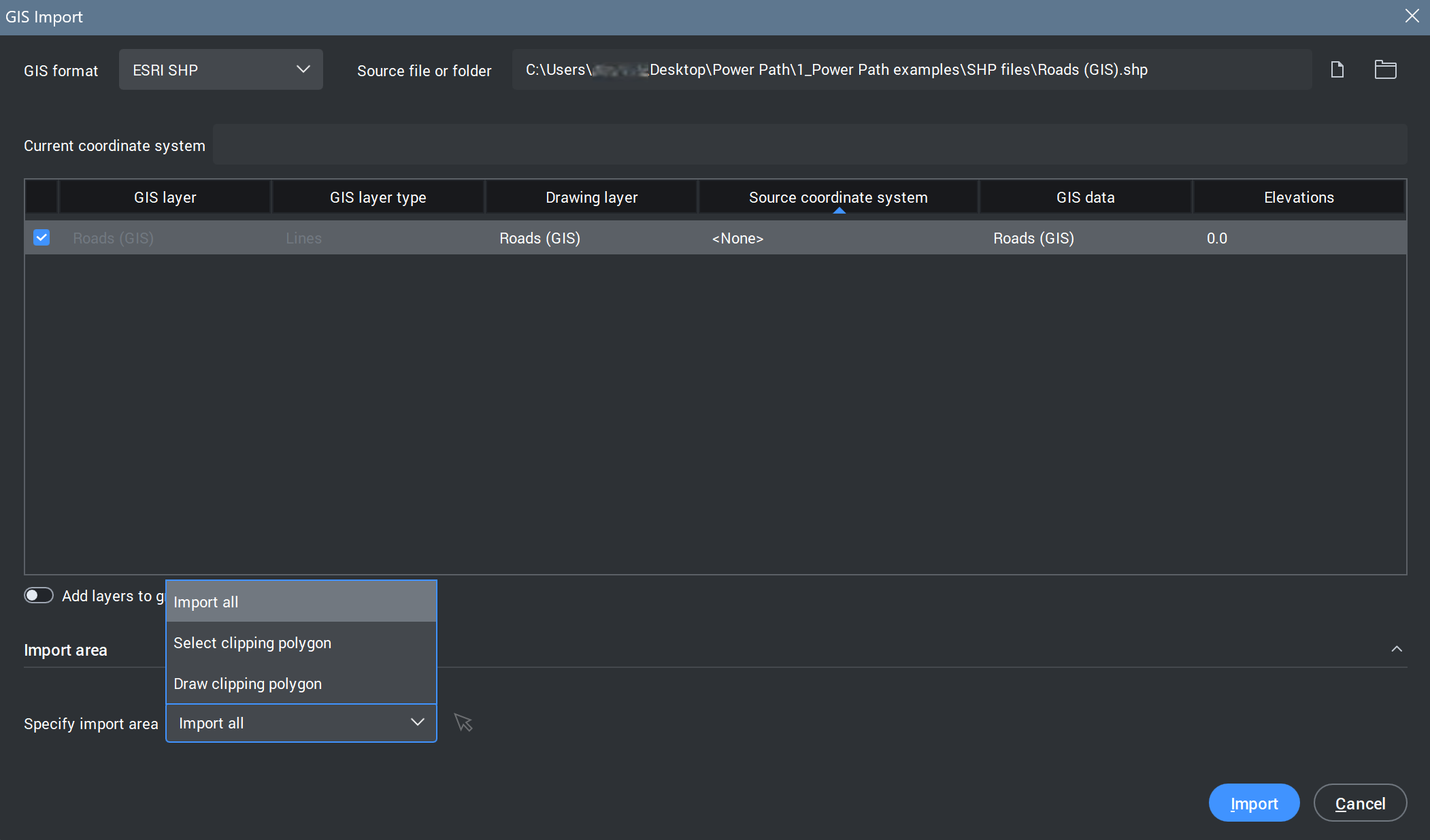Click the browse source file icon
The height and width of the screenshot is (840, 1430).
click(x=1337, y=69)
